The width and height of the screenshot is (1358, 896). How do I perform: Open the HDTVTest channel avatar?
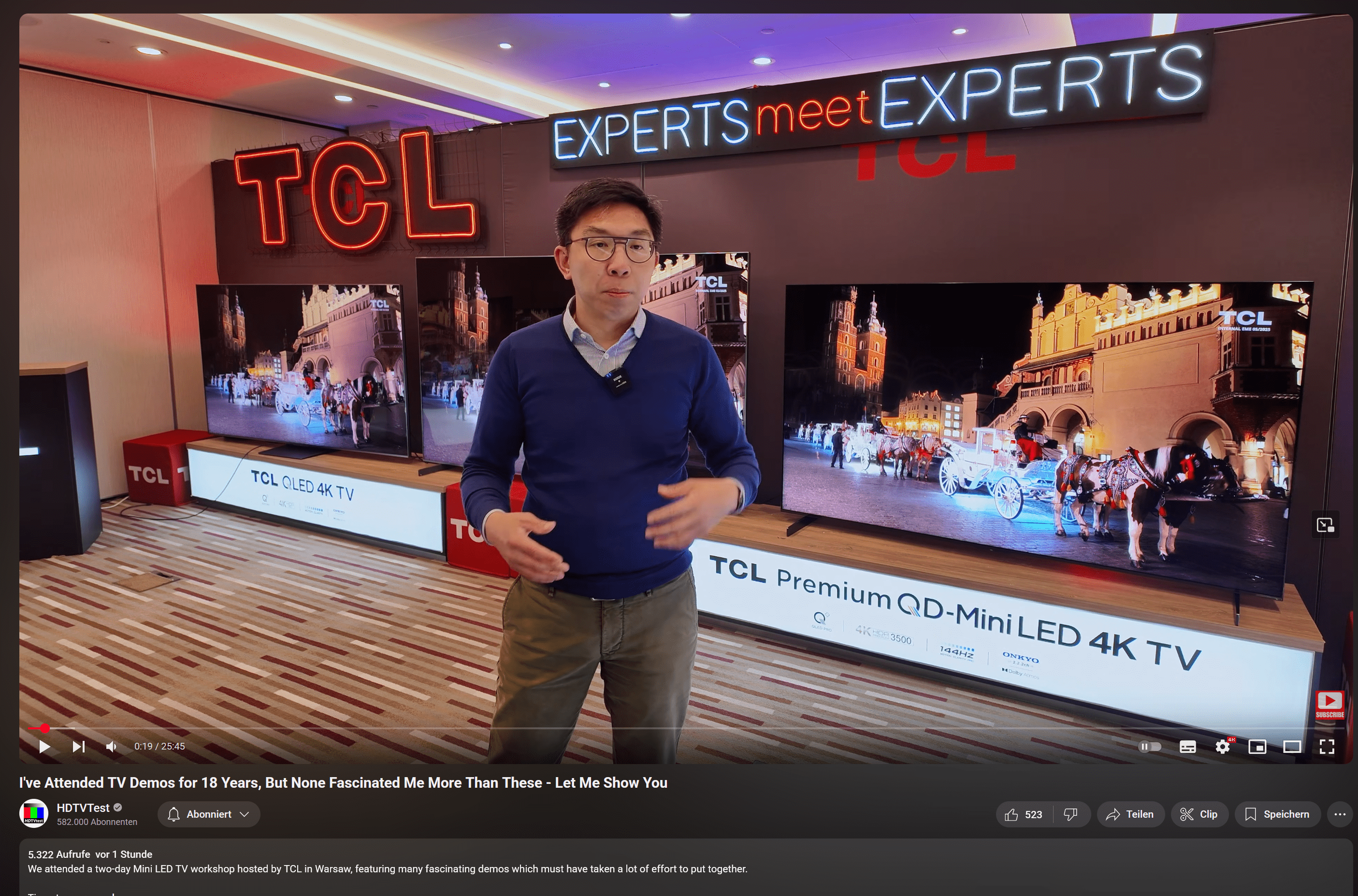[x=34, y=814]
